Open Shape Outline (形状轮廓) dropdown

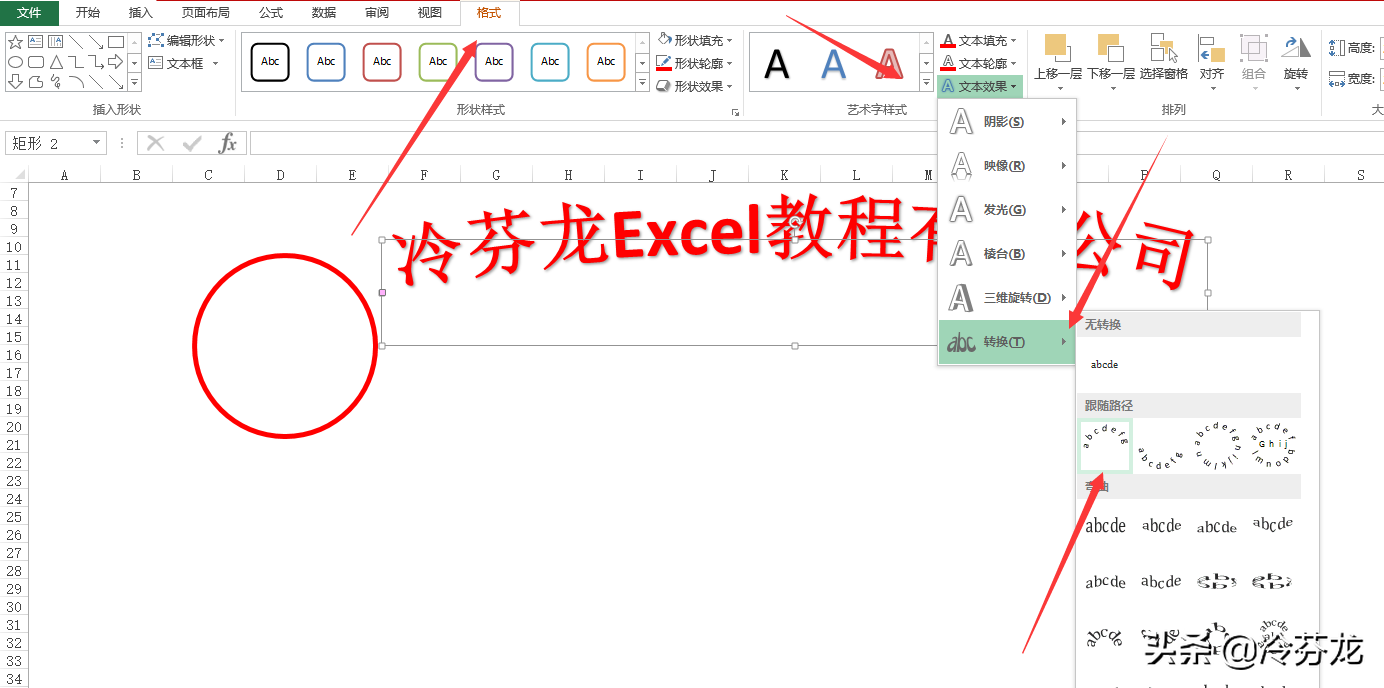[695, 63]
